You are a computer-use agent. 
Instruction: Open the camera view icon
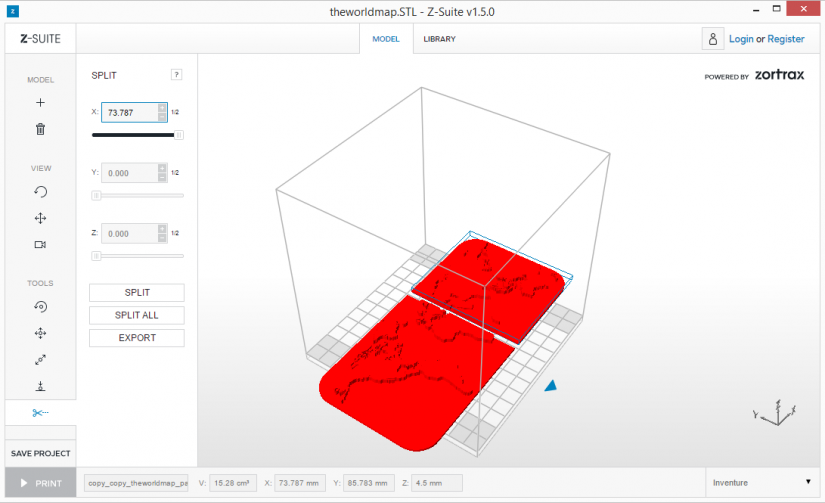click(40, 245)
